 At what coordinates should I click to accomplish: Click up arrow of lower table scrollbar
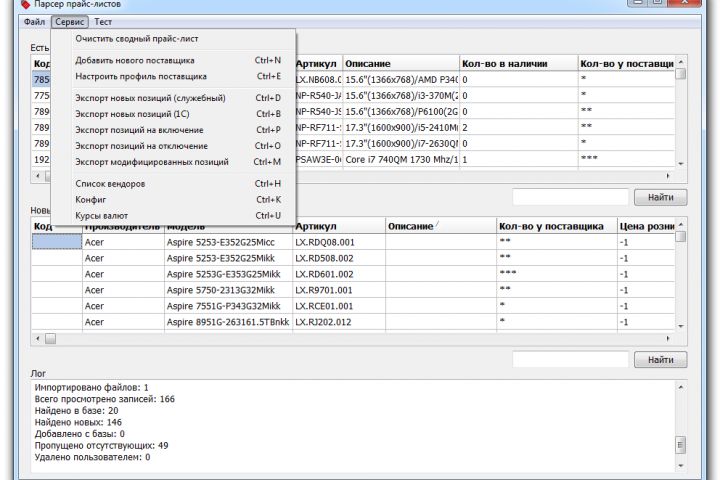click(x=681, y=225)
